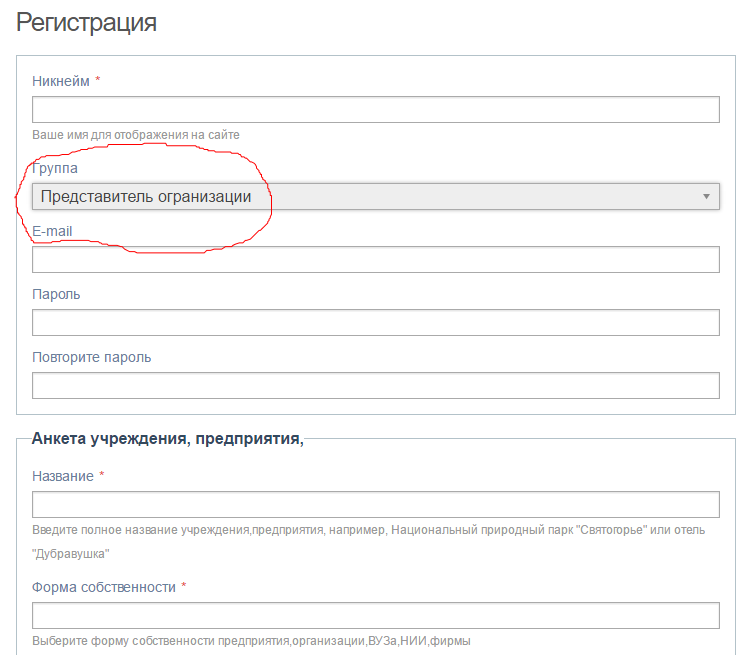Click the Регистрация heading

(86, 23)
